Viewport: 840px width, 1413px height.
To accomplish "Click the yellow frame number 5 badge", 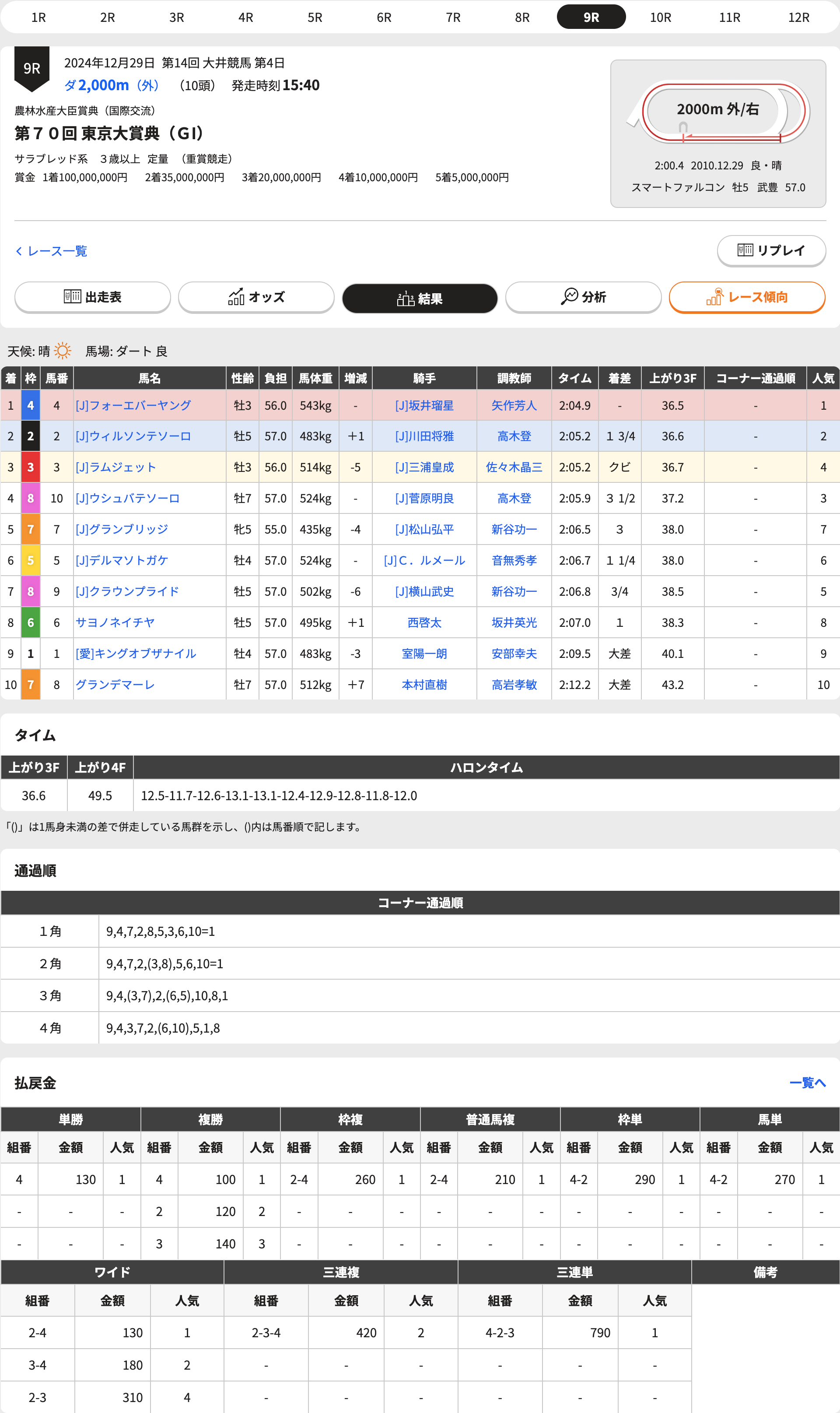I will [x=31, y=560].
